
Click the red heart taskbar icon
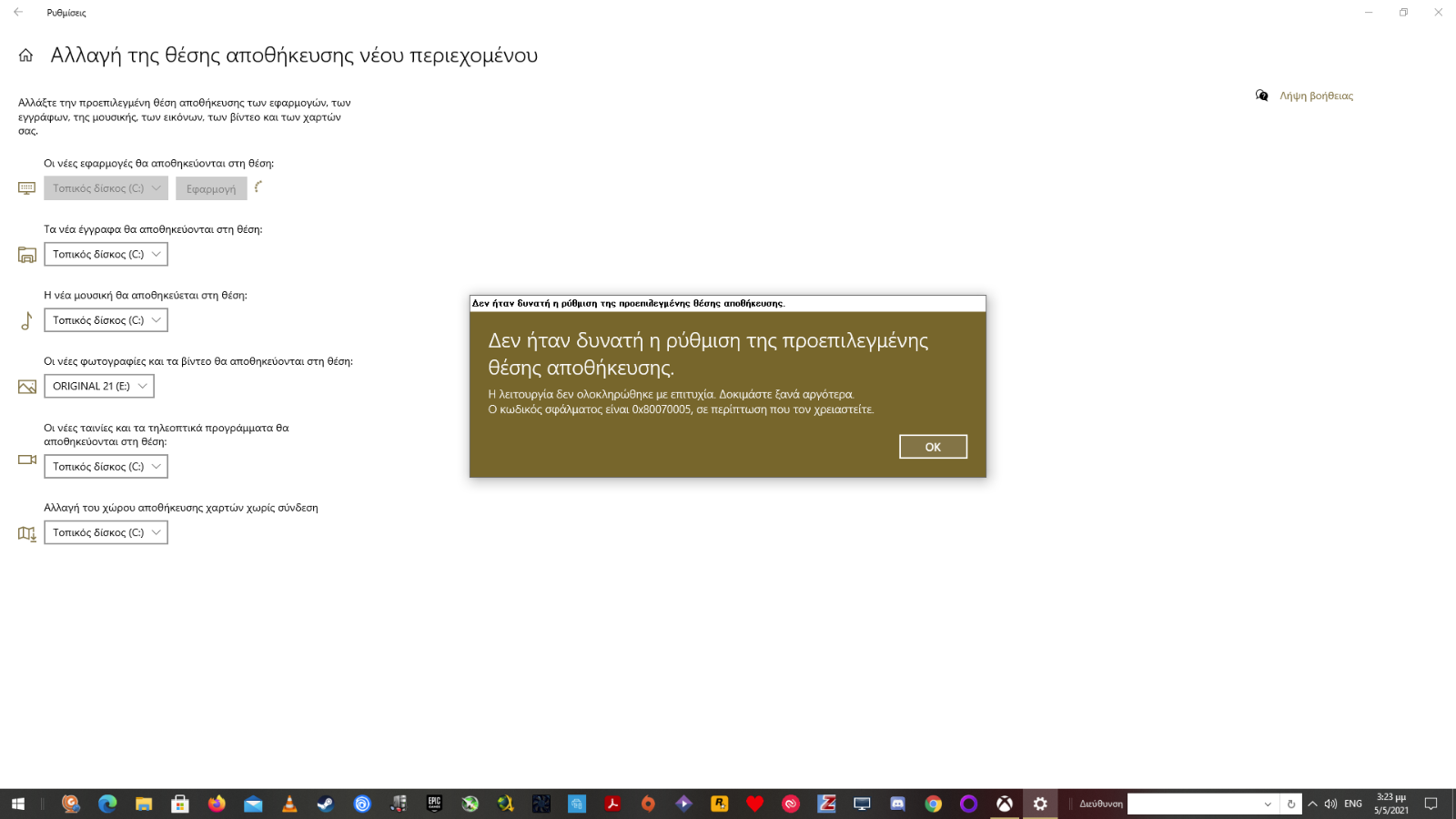[x=754, y=804]
